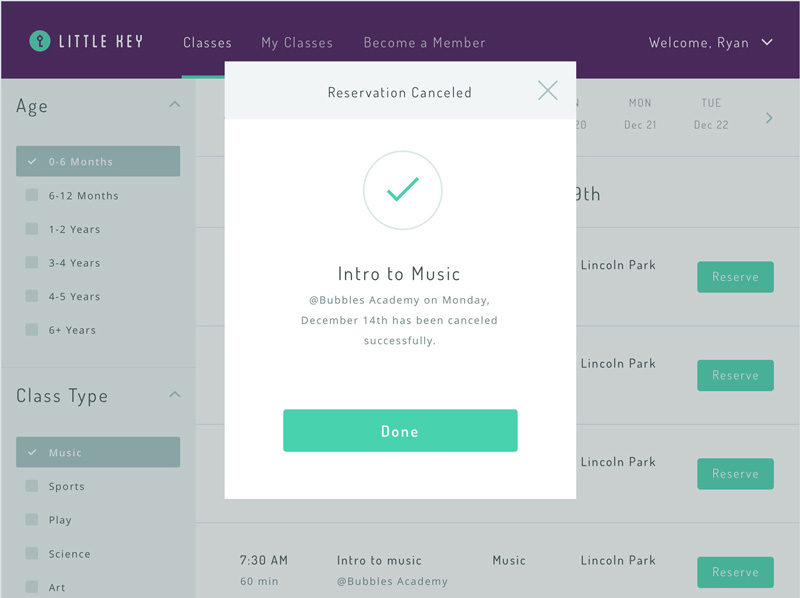The image size is (800, 598).
Task: Check the 3-4 Years age filter
Action: 32,262
